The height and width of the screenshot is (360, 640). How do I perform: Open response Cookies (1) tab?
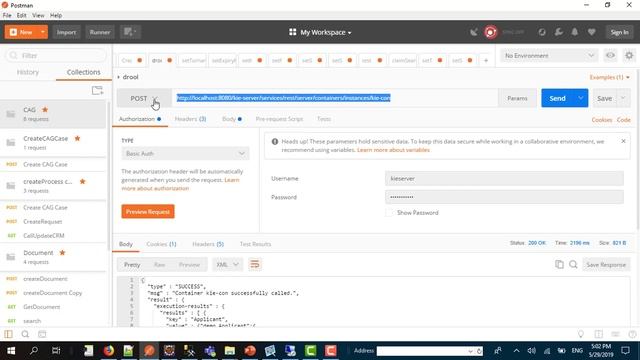[161, 244]
